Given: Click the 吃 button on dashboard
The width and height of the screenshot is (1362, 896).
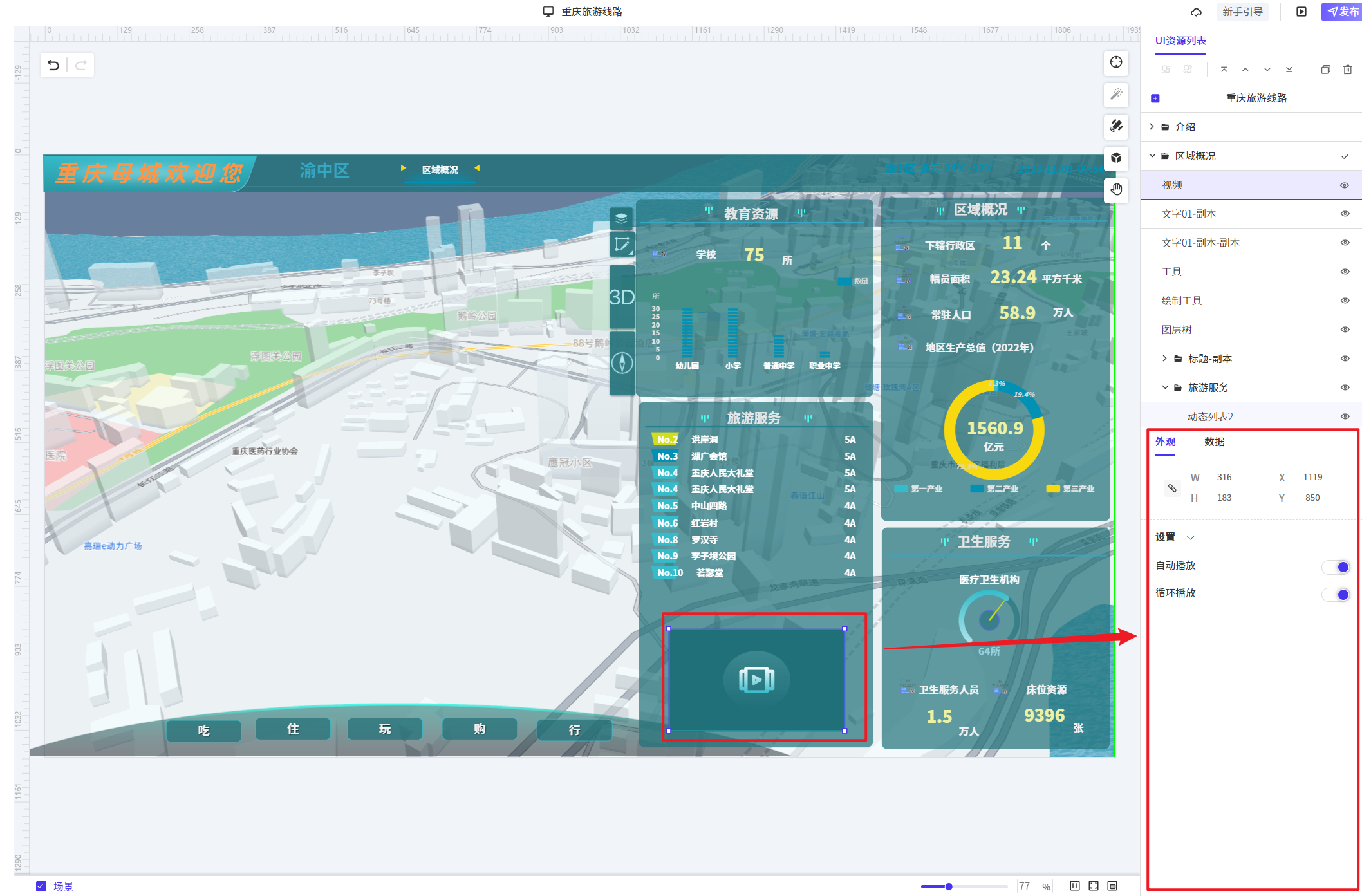Looking at the screenshot, I should click(x=204, y=731).
